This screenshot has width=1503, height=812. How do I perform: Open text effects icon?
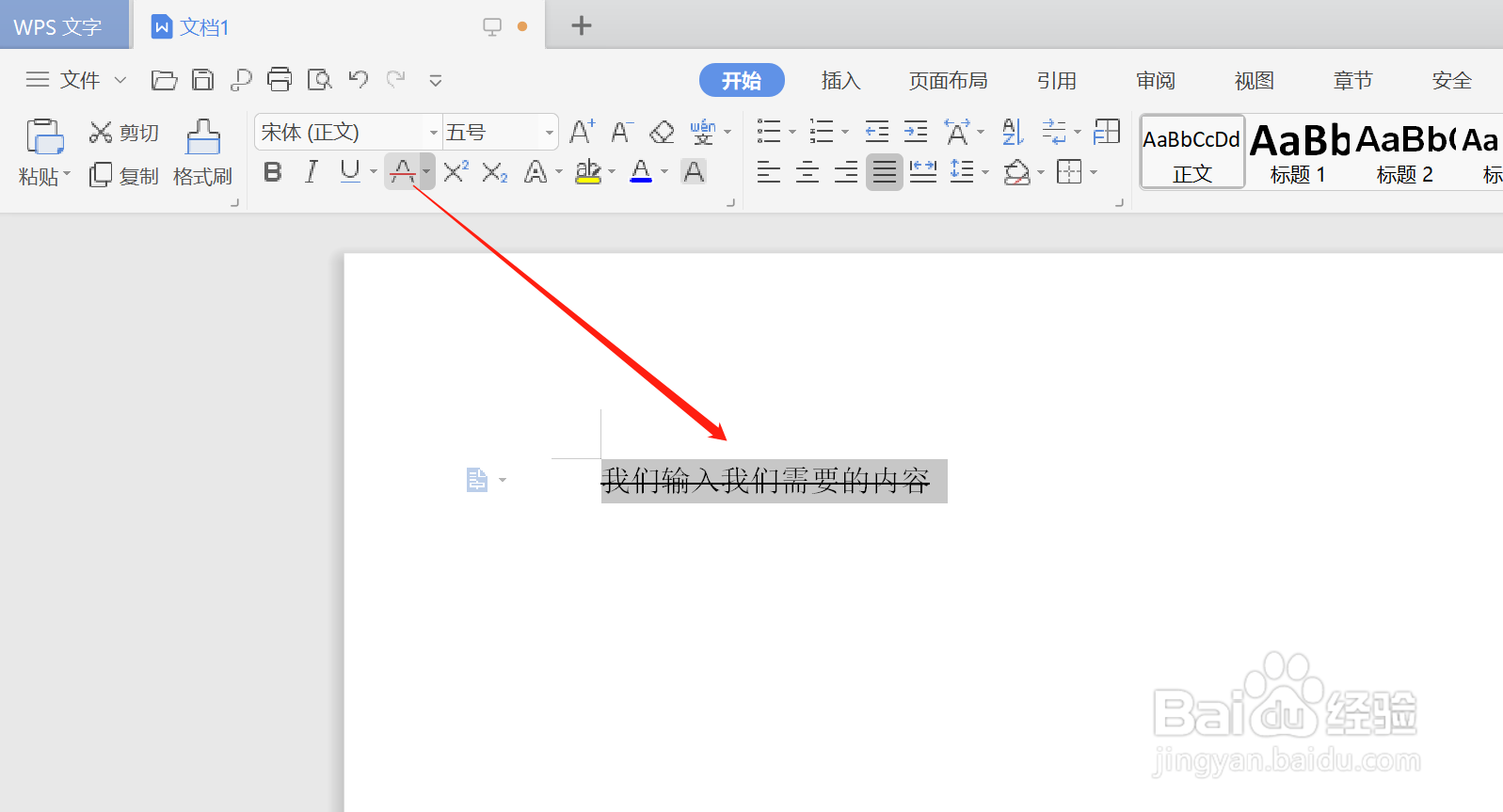coord(536,171)
